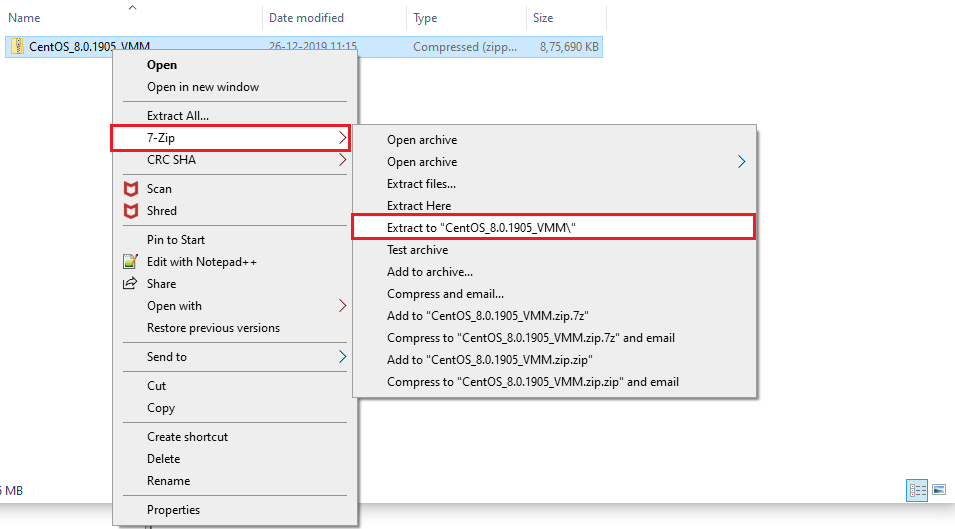Image resolution: width=955 pixels, height=529 pixels.
Task: Open the 7-Zip menu entry
Action: coord(230,138)
